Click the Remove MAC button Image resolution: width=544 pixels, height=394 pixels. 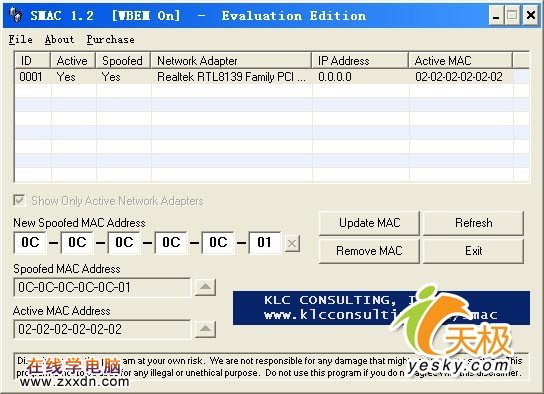pyautogui.click(x=369, y=251)
